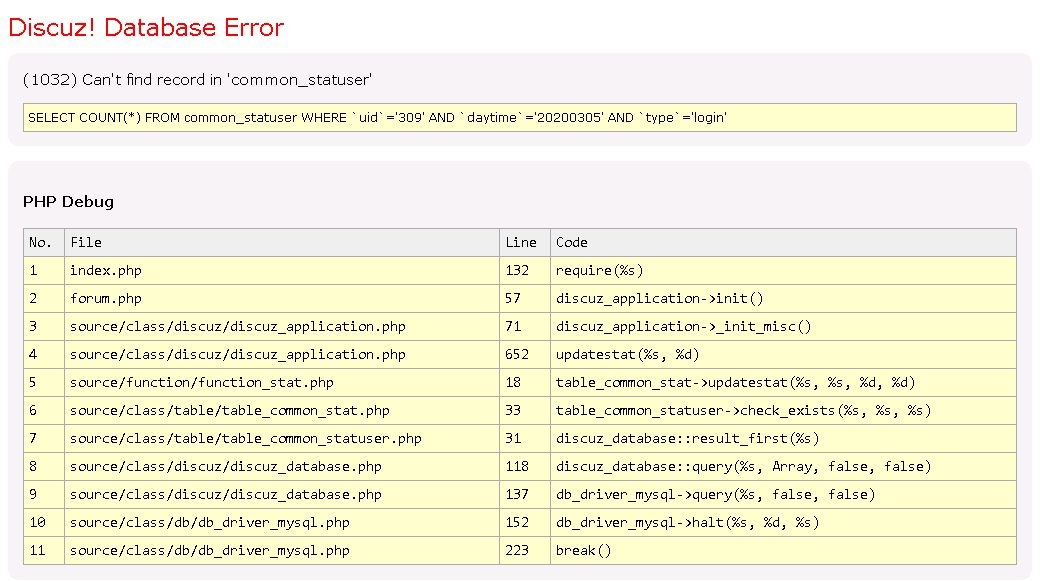Click row number 3 in No. column

[x=44, y=326]
